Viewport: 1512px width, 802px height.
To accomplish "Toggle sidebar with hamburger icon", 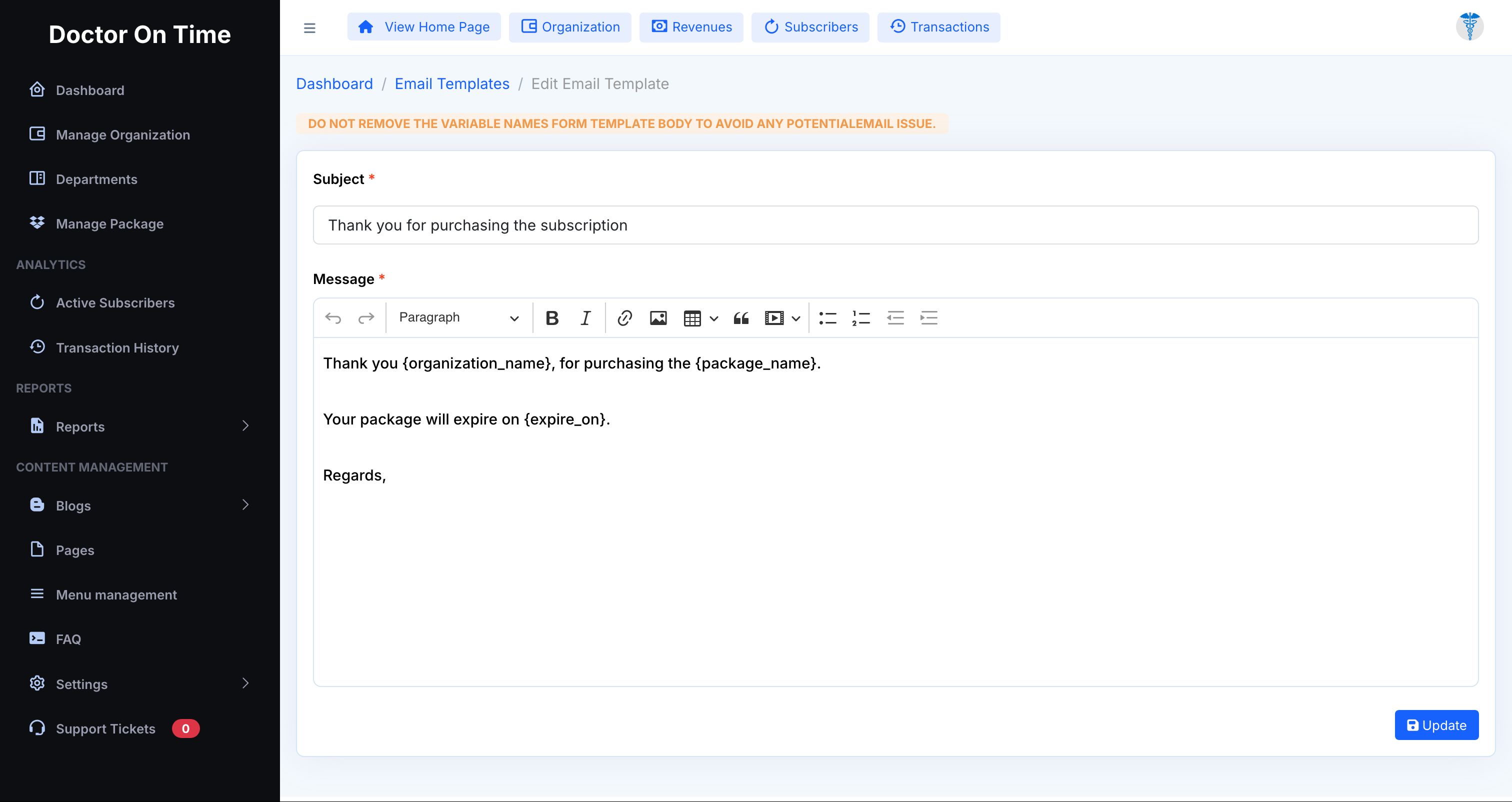I will coord(309,27).
